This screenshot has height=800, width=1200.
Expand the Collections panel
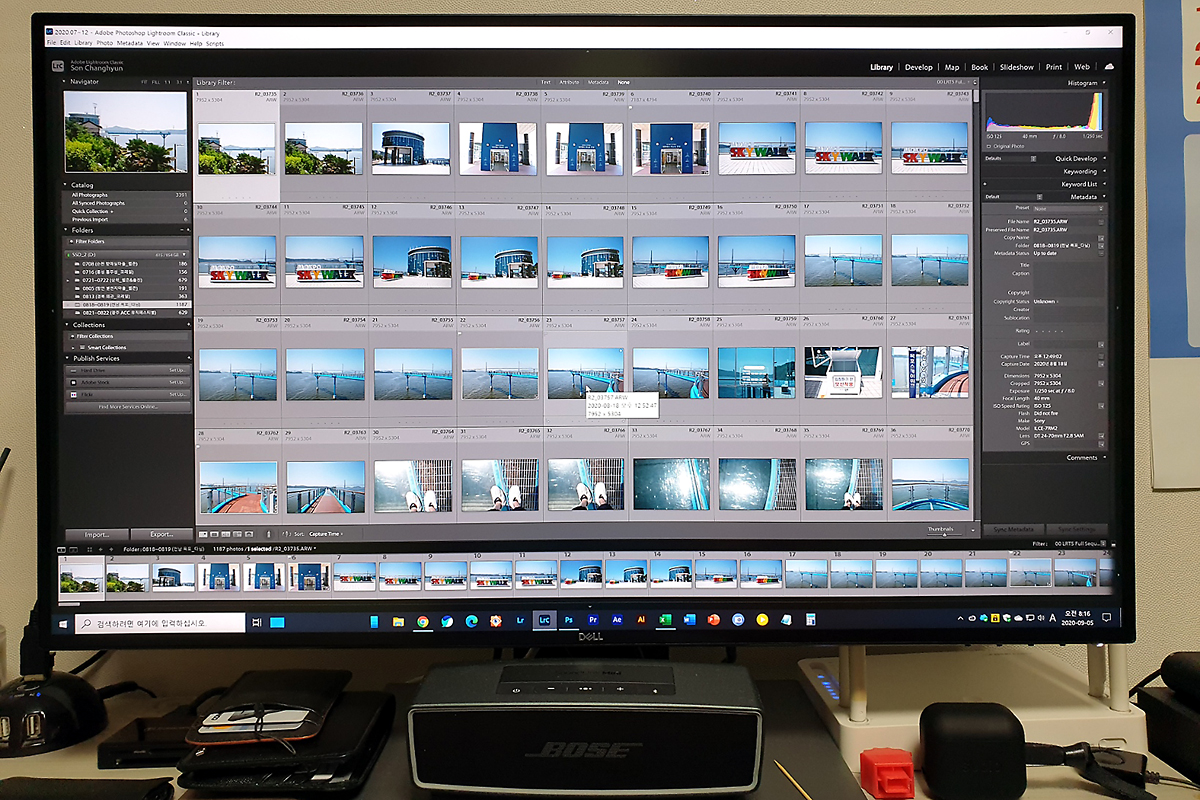(66, 325)
